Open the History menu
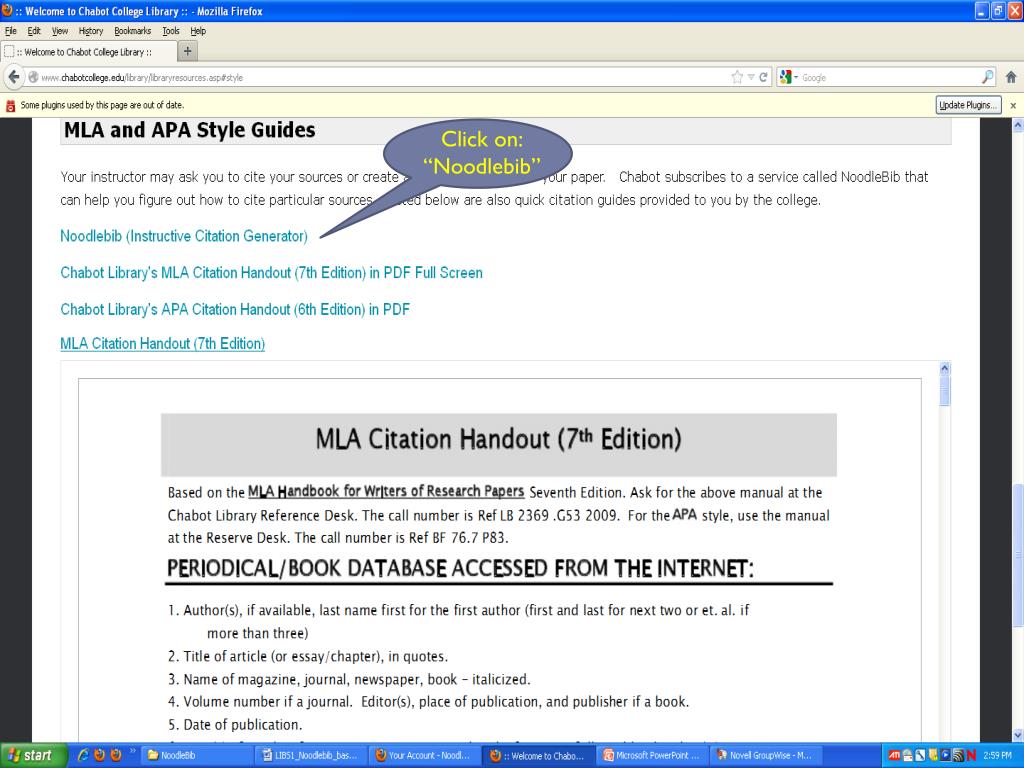 pyautogui.click(x=91, y=31)
